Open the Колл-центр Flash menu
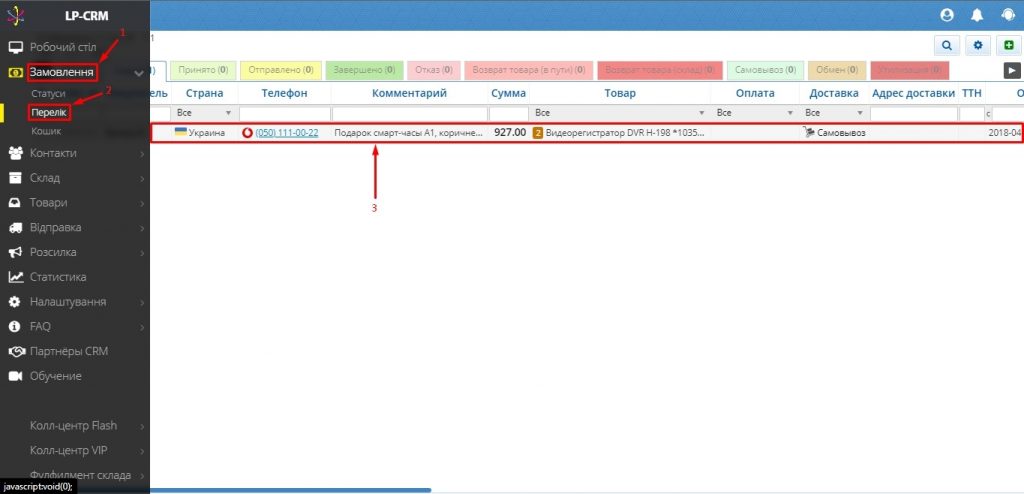Screen dimensions: 1024x494 click(x=73, y=426)
